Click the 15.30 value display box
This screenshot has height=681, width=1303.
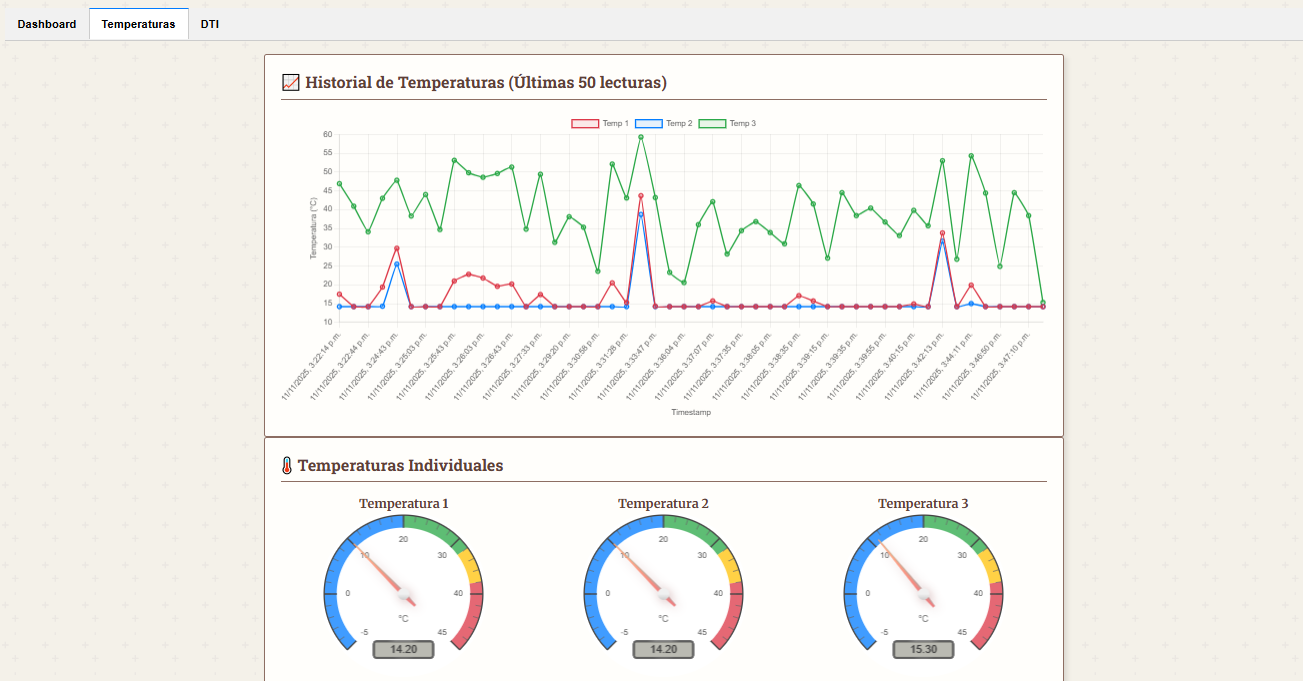(x=923, y=649)
